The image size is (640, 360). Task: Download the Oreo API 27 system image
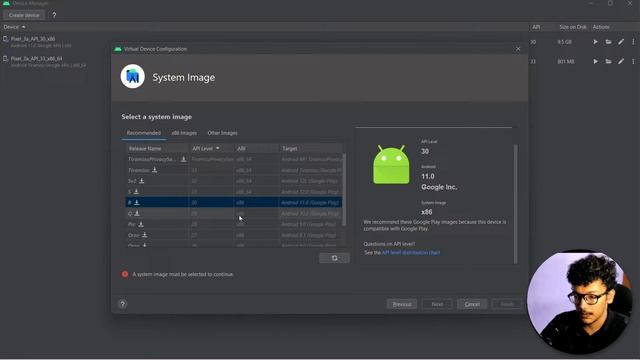pos(144,235)
